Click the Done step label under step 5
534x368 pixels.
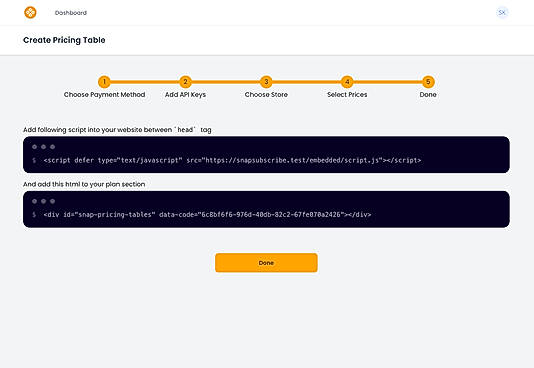pos(428,95)
